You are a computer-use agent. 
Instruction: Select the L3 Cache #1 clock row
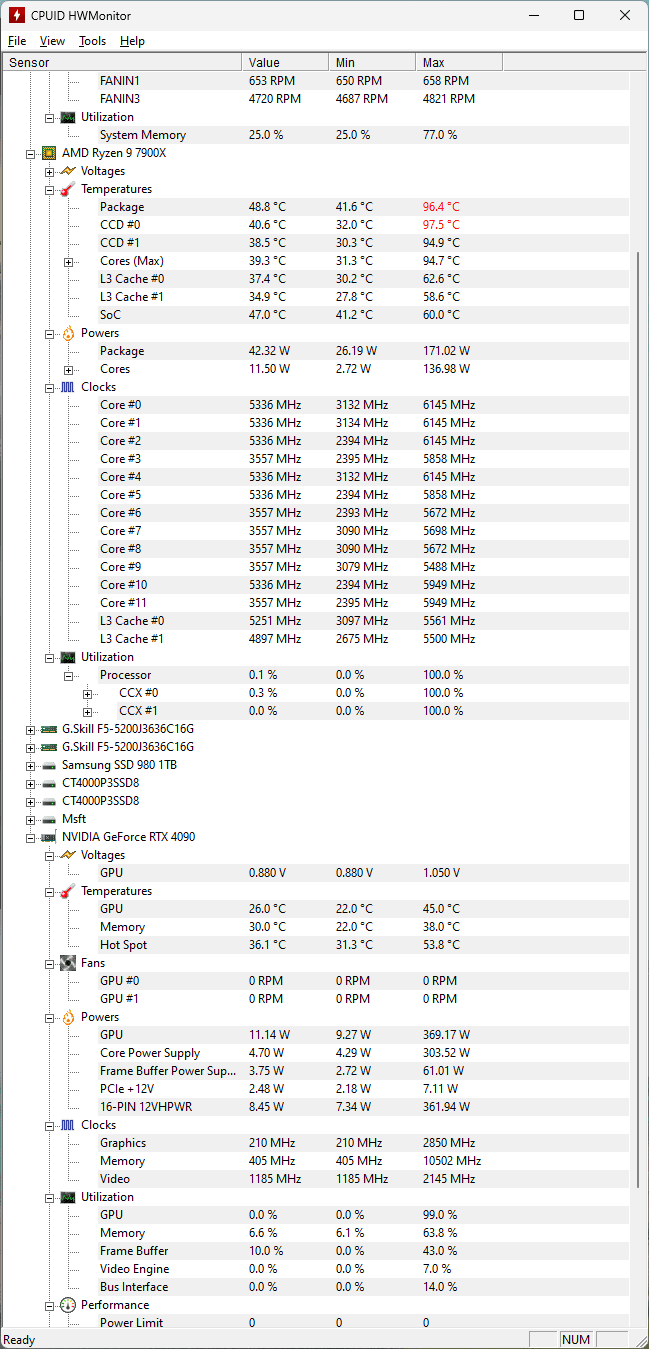(315, 639)
